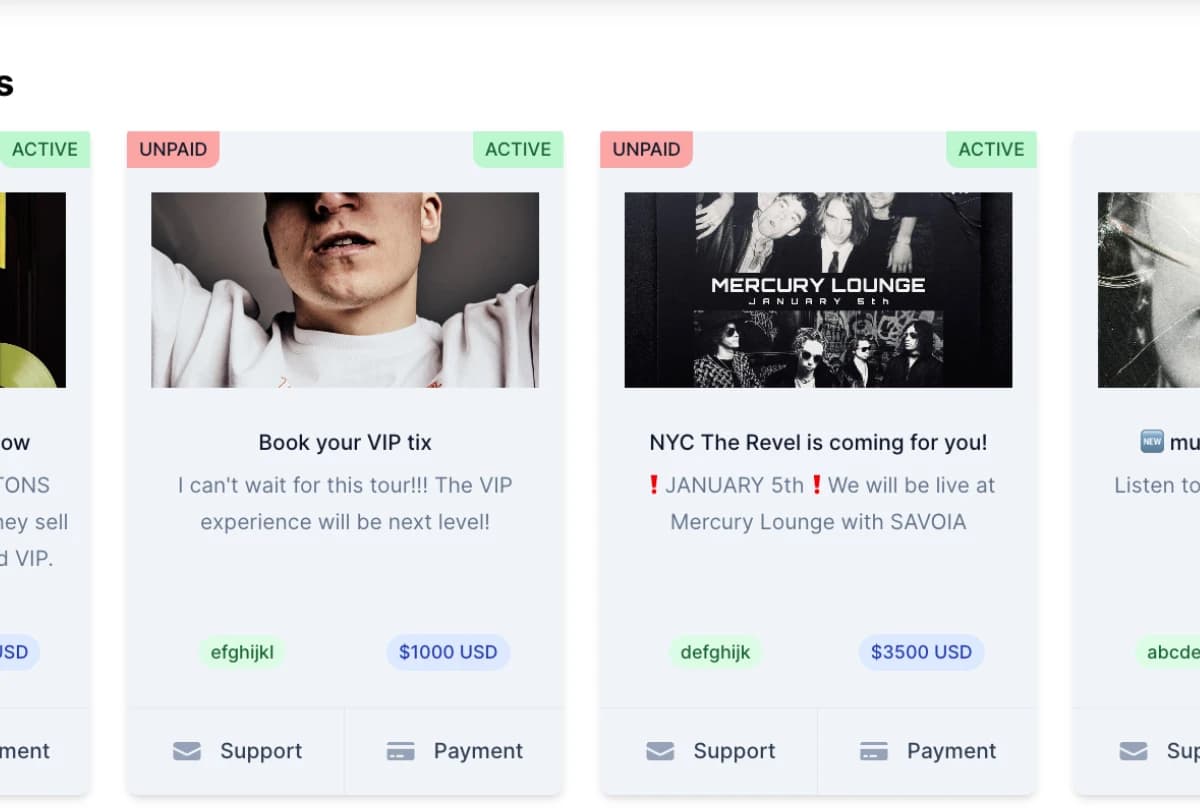The height and width of the screenshot is (808, 1200).
Task: Click the $3500 USD price tag
Action: pyautogui.click(x=920, y=652)
